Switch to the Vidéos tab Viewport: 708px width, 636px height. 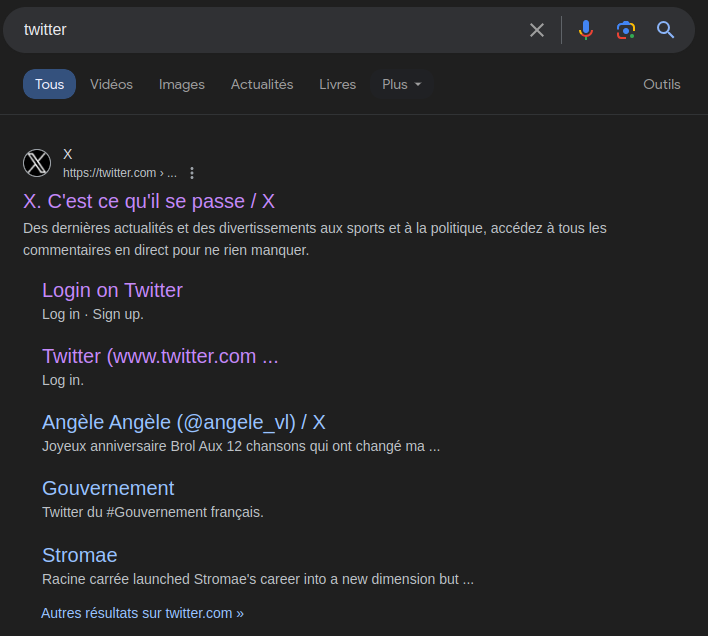(111, 84)
